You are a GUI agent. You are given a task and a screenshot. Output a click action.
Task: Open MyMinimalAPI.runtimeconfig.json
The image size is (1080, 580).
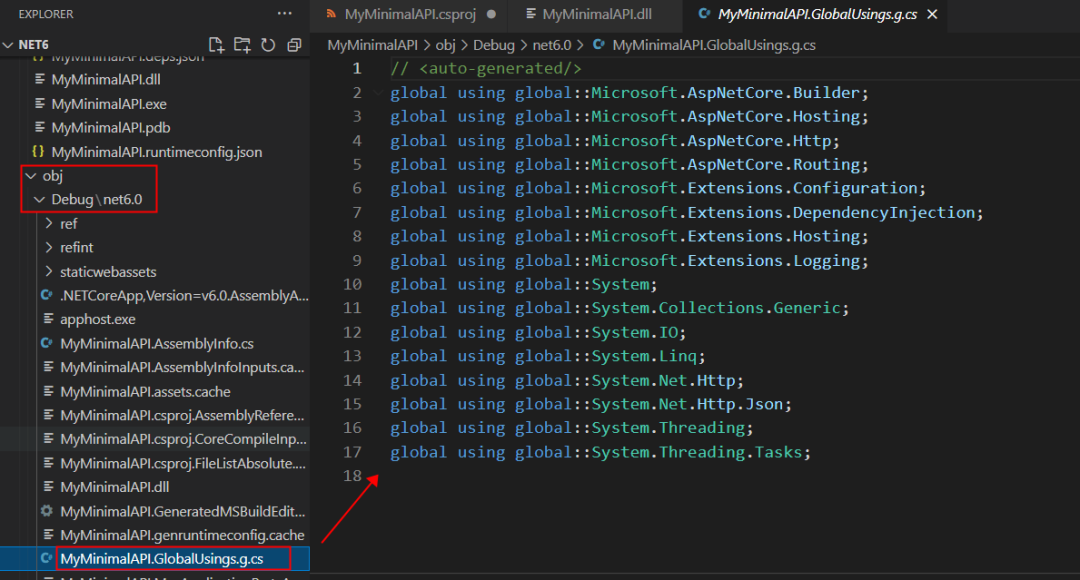155,152
